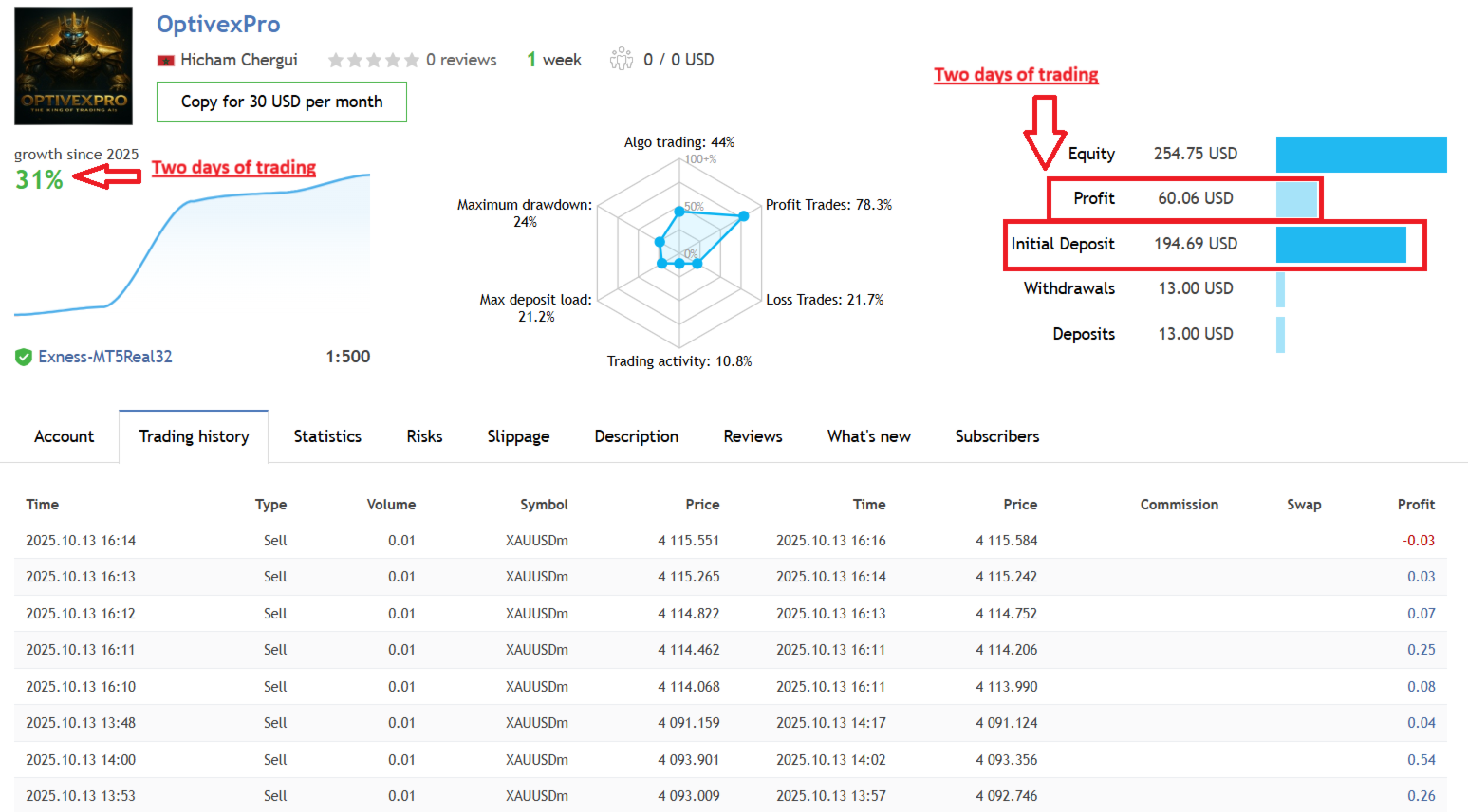Click the Profit value 60.06 USD
1468x812 pixels.
point(1196,198)
